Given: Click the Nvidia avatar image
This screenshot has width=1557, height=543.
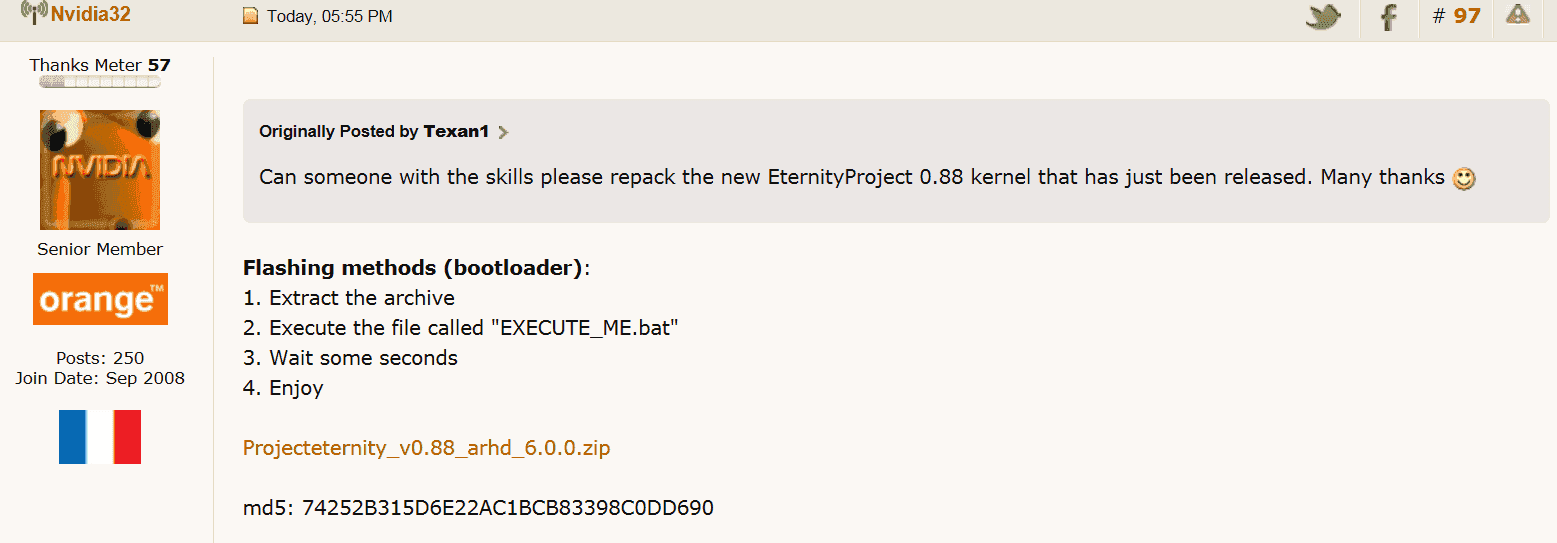Looking at the screenshot, I should (x=100, y=170).
